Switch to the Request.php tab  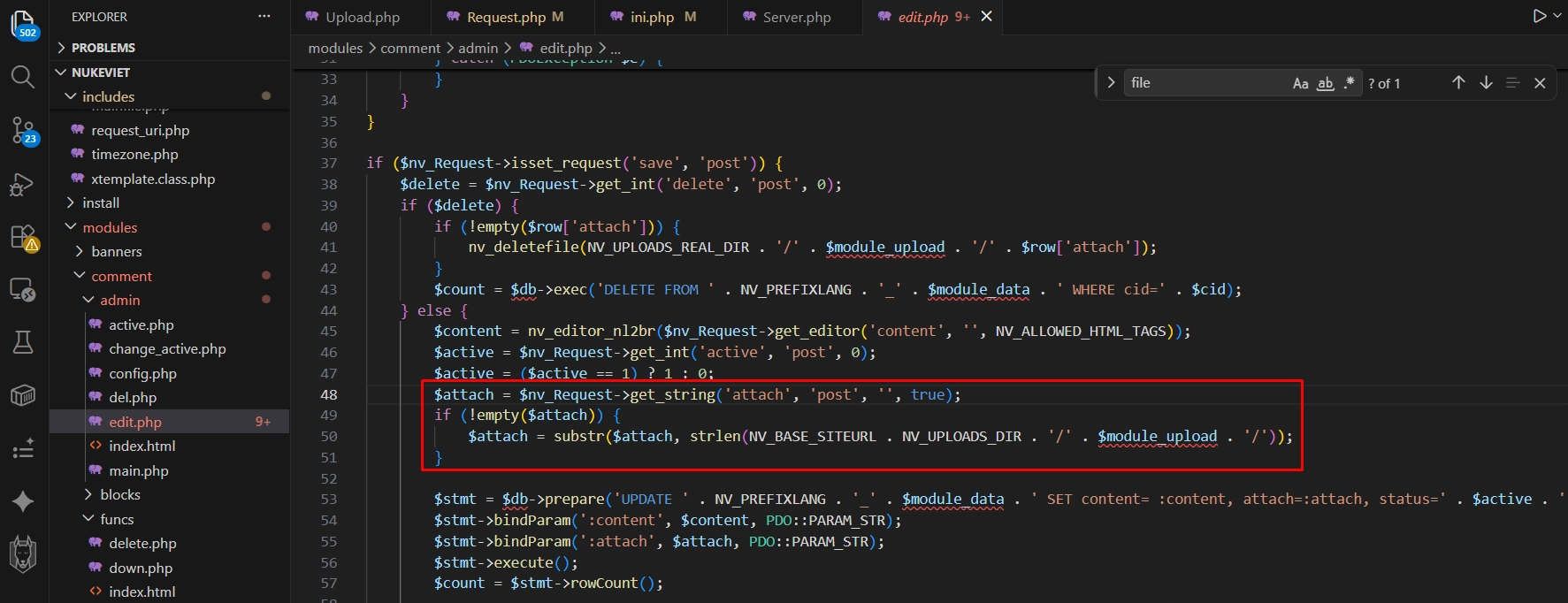point(506,17)
